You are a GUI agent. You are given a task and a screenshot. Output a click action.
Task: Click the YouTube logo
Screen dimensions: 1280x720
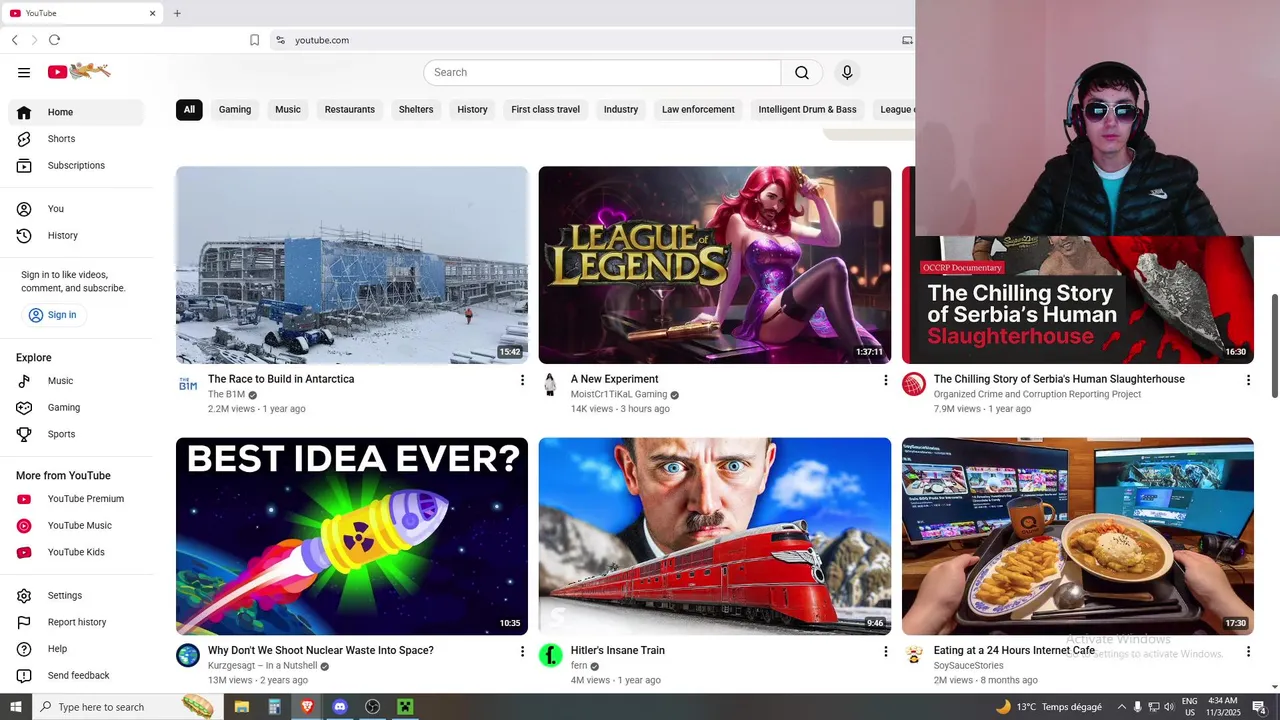coord(79,71)
